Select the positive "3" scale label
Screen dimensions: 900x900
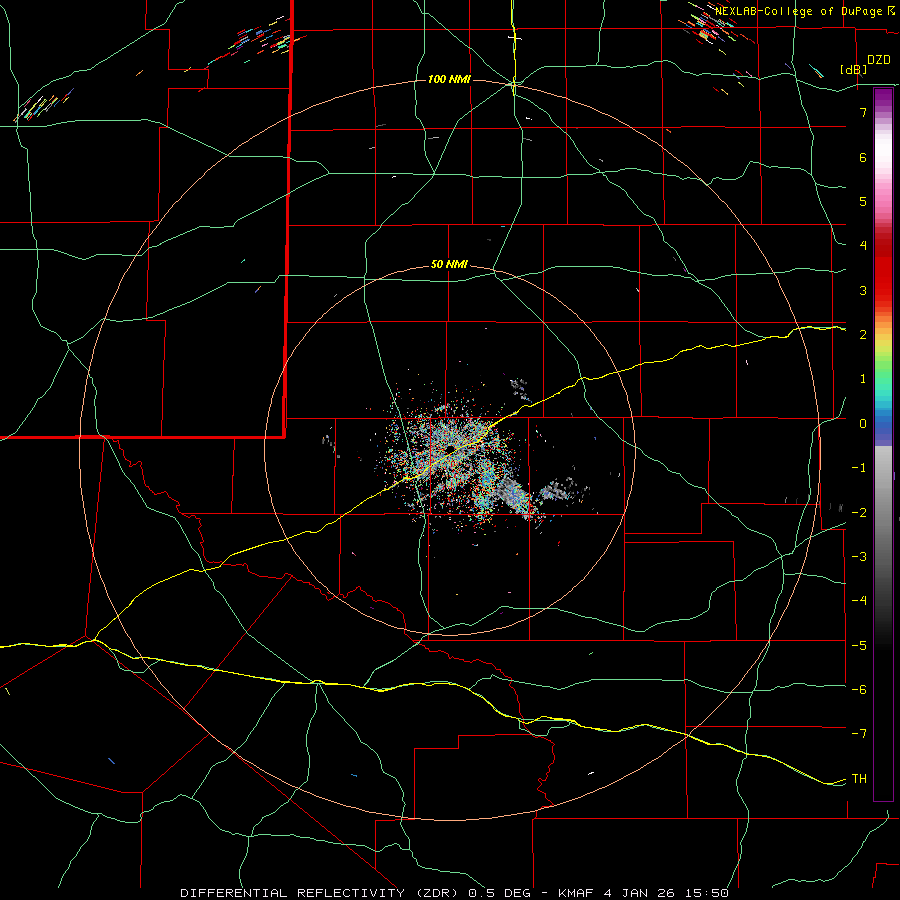tap(863, 290)
